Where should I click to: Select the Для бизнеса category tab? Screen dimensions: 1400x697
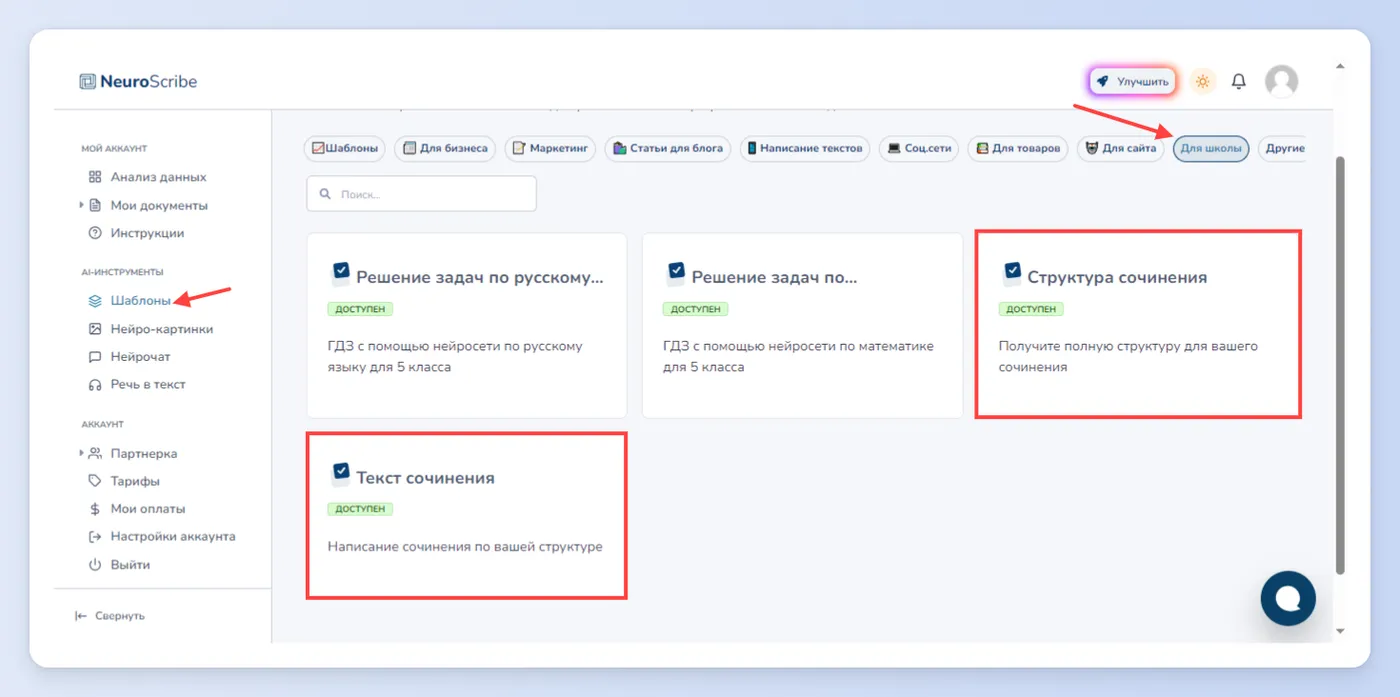(x=445, y=149)
